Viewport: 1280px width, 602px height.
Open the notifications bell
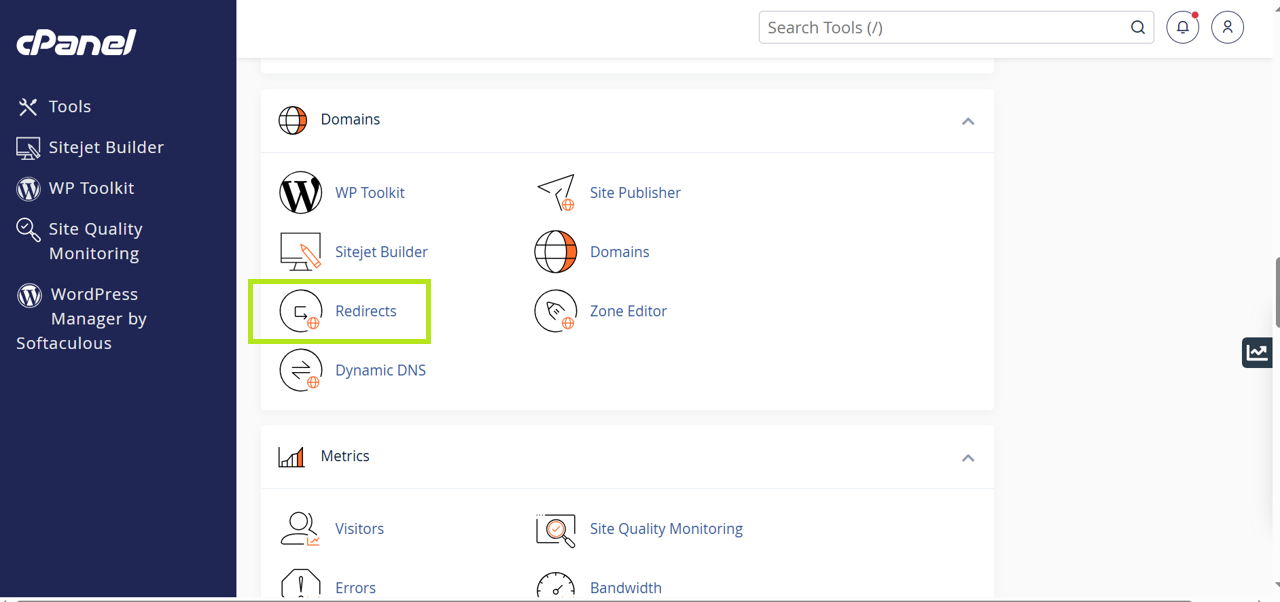click(1182, 28)
